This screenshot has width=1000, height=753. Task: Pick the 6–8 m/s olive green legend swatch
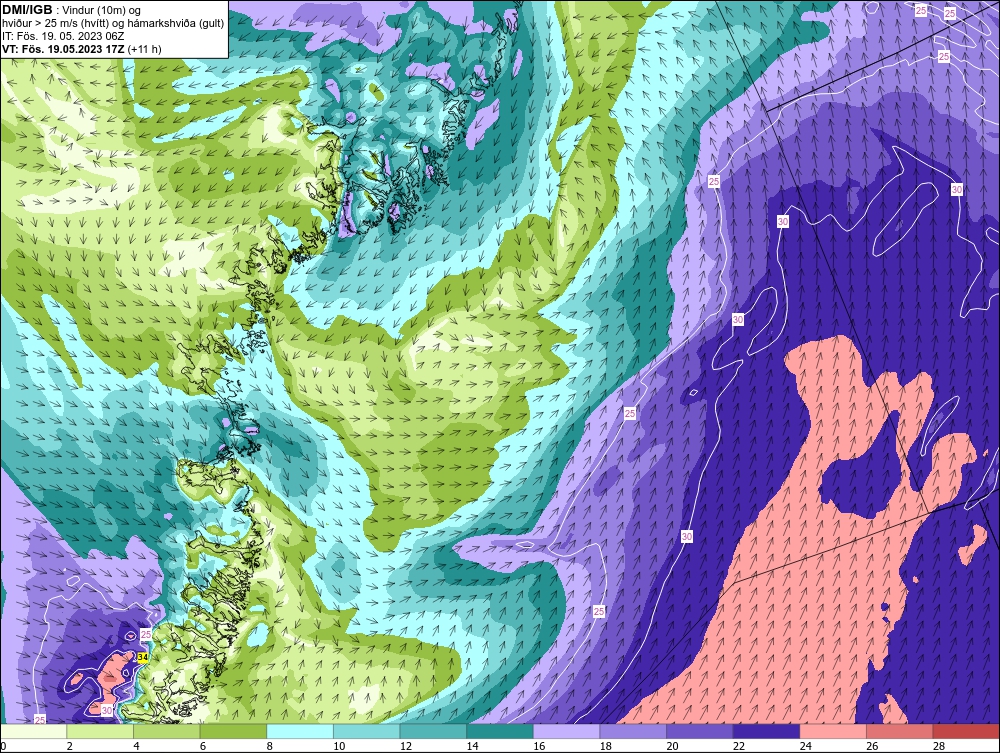233,731
